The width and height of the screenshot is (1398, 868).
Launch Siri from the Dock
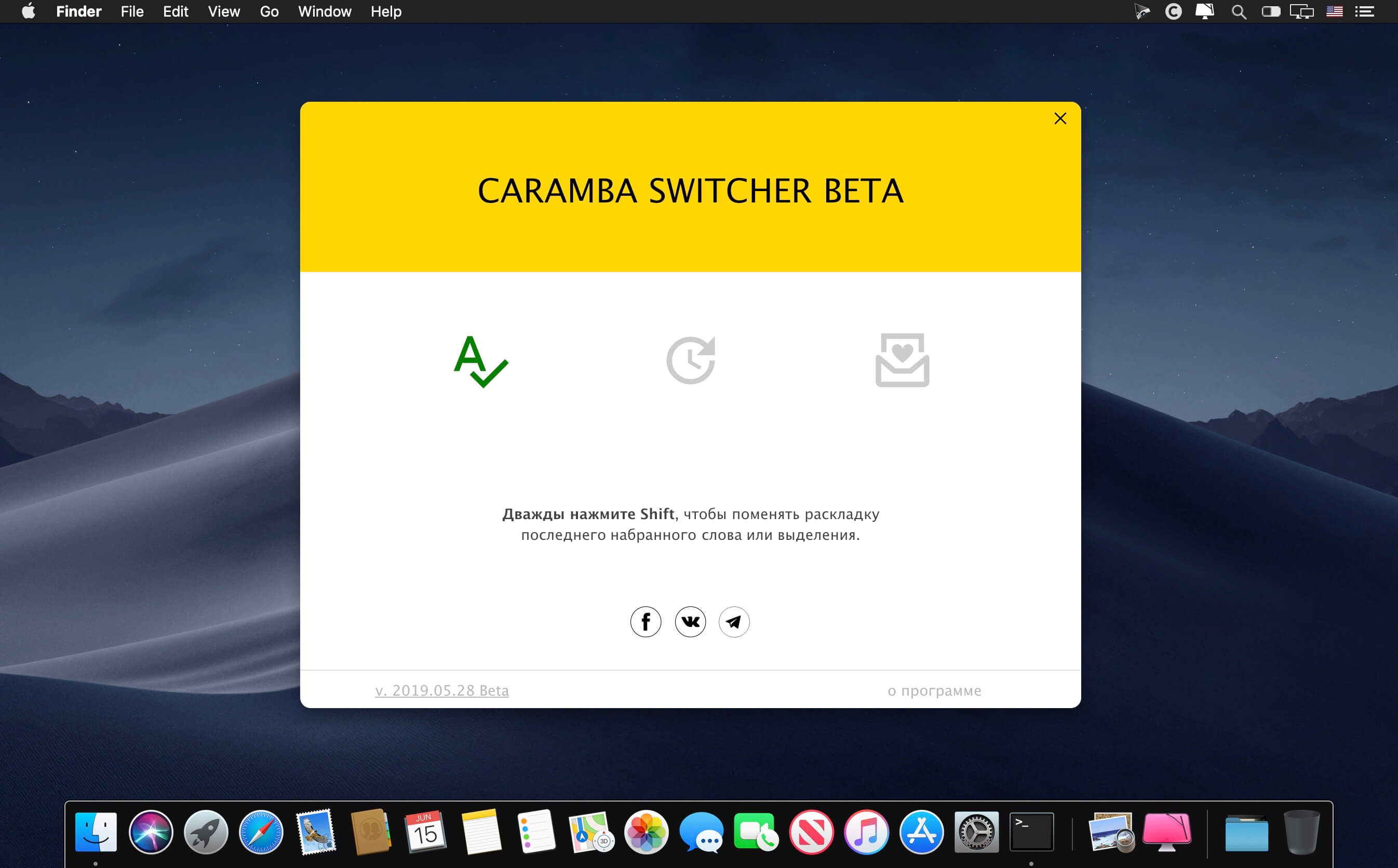(x=151, y=832)
